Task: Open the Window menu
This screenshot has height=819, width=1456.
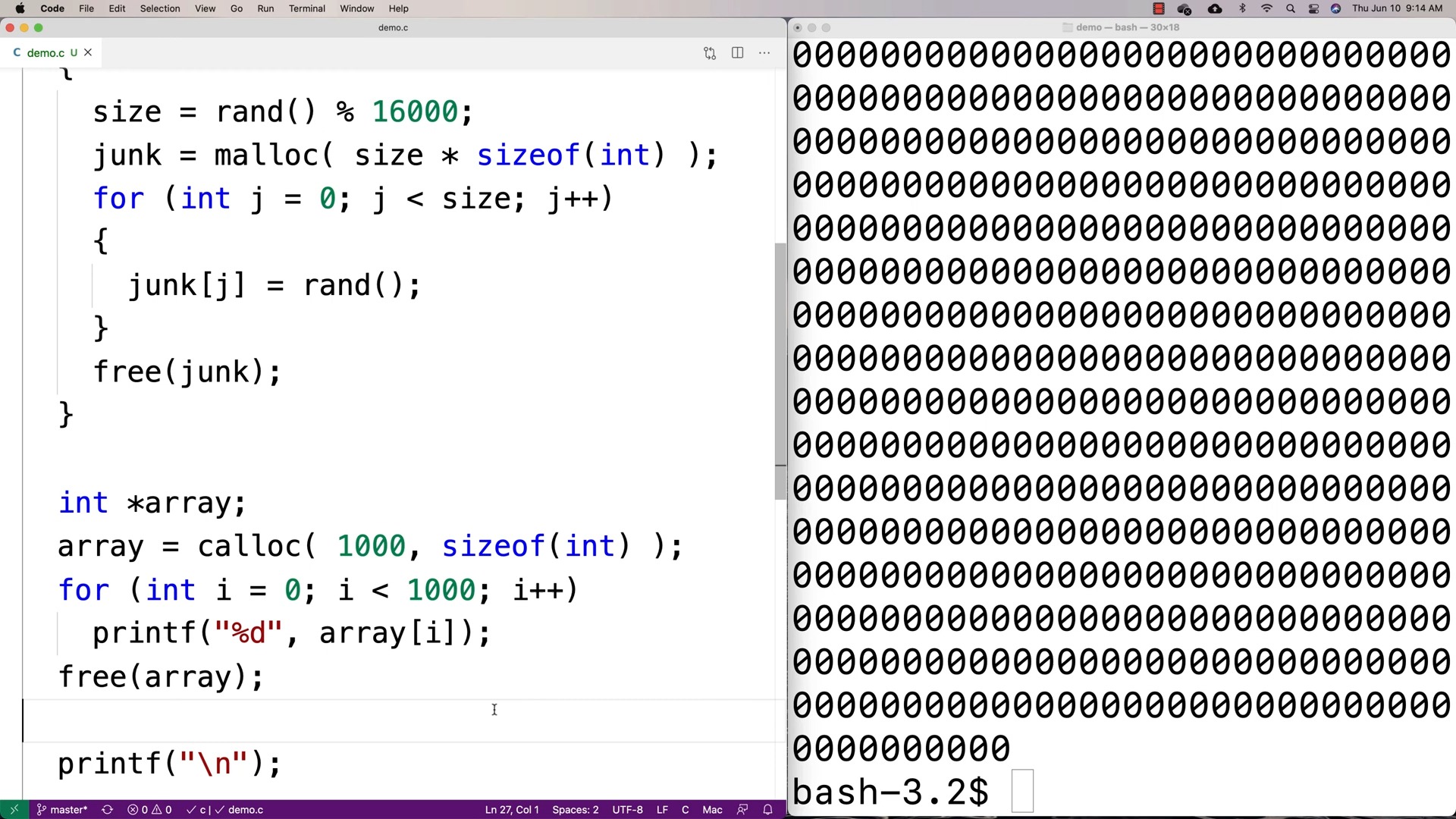Action: tap(356, 8)
